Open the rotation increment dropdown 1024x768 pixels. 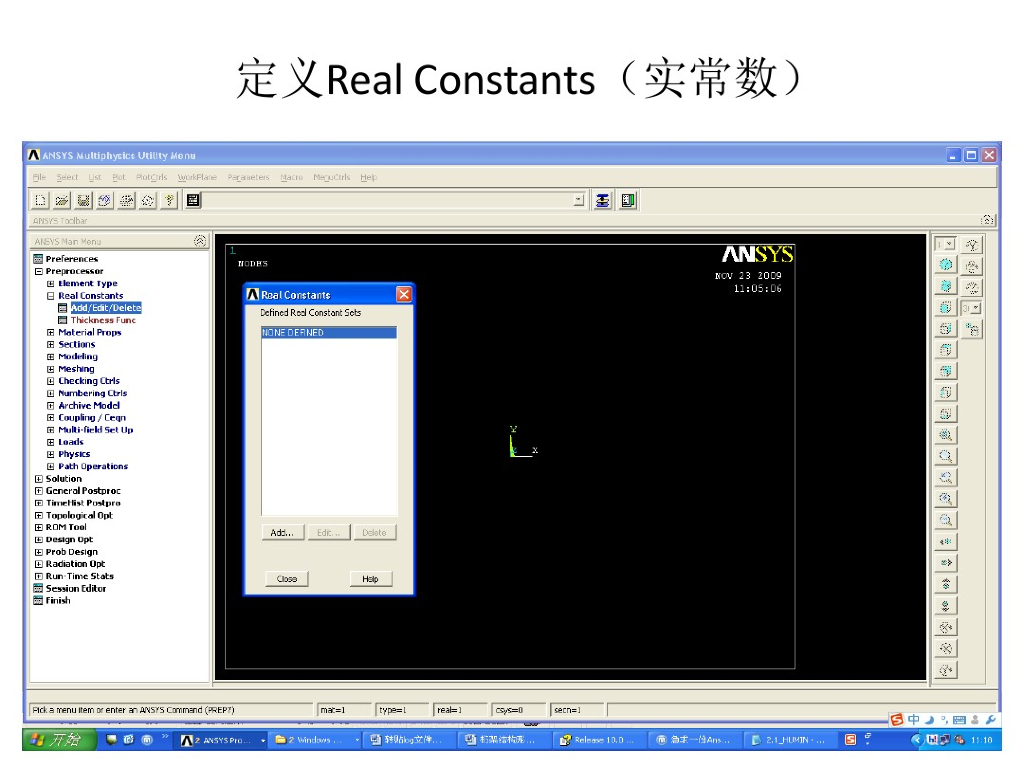[x=976, y=308]
